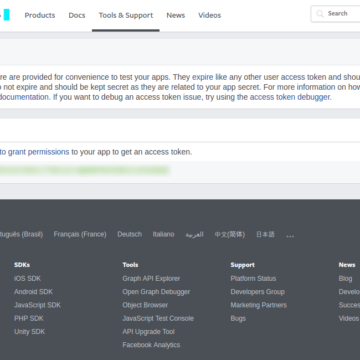Click the 'grant permissions' link

(38, 152)
